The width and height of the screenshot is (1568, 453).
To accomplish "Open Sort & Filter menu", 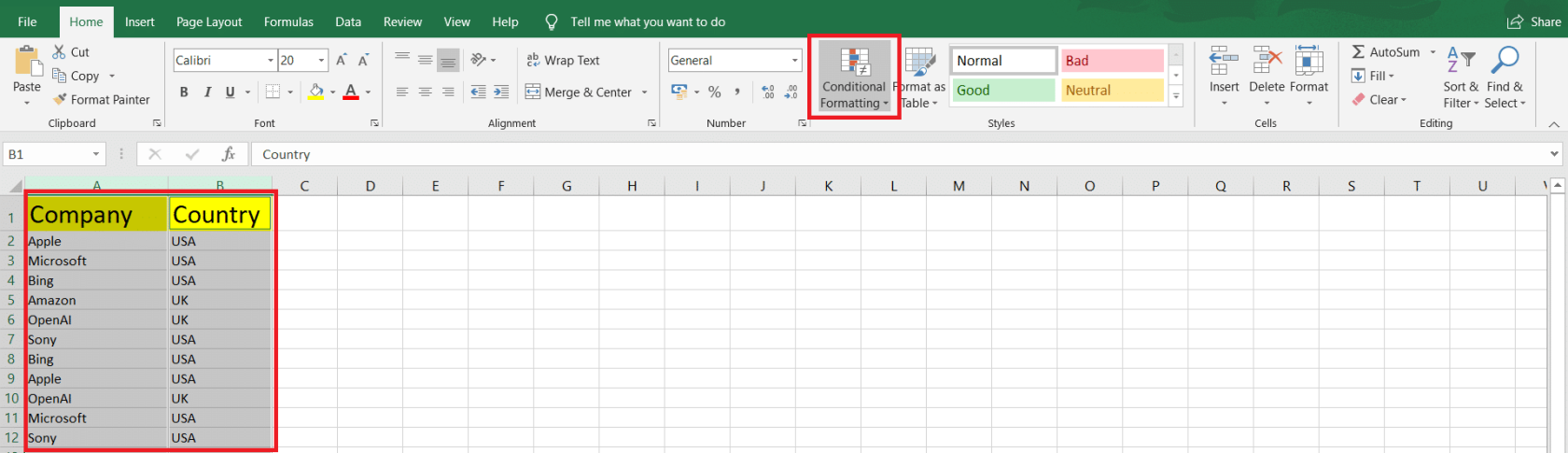I will click(x=1461, y=78).
